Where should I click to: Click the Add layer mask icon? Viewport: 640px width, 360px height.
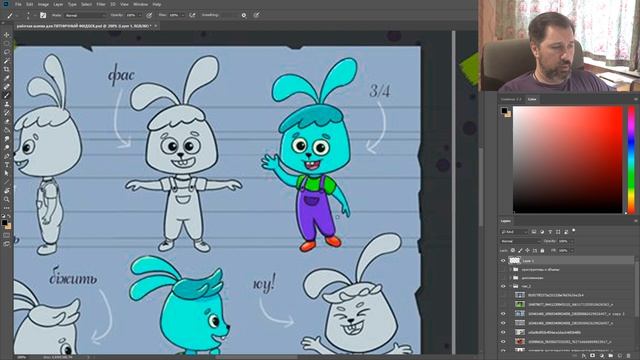pyautogui.click(x=593, y=356)
